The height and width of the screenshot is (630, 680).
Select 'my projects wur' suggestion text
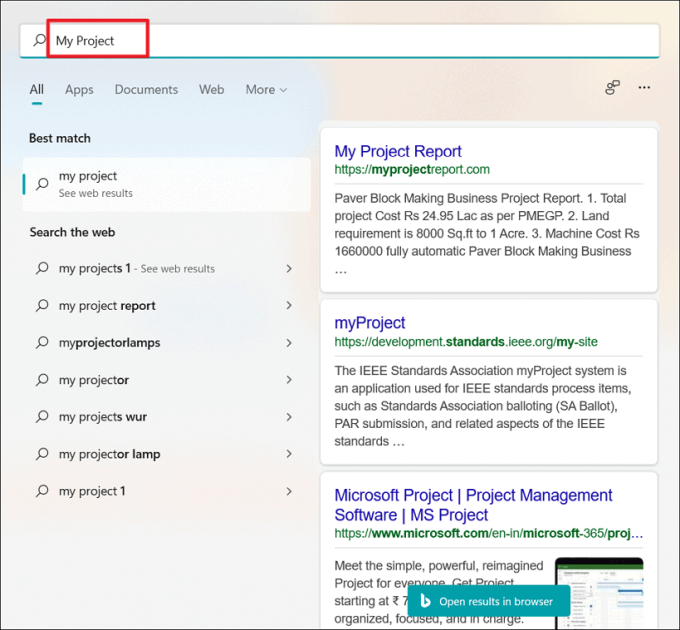[x=103, y=417]
